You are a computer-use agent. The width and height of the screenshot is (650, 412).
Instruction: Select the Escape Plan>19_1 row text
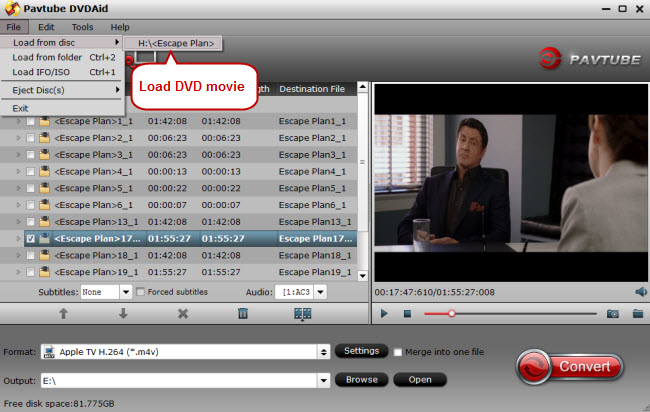[x=96, y=272]
